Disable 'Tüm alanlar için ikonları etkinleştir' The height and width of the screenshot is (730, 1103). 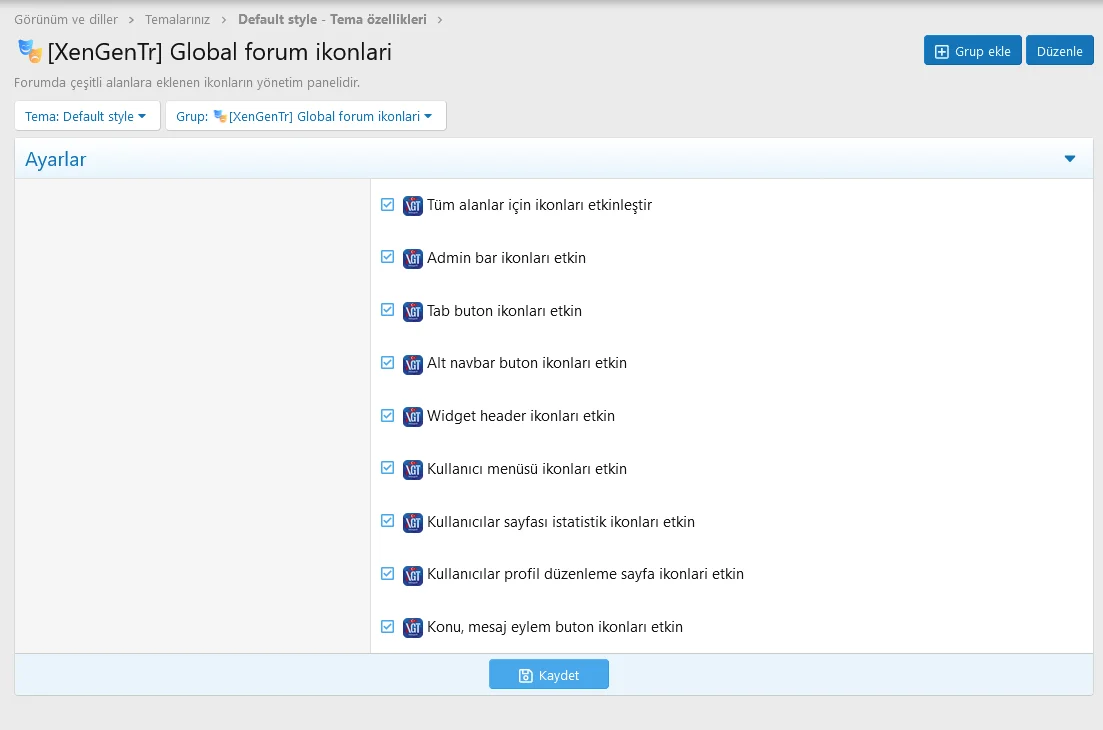pos(387,204)
